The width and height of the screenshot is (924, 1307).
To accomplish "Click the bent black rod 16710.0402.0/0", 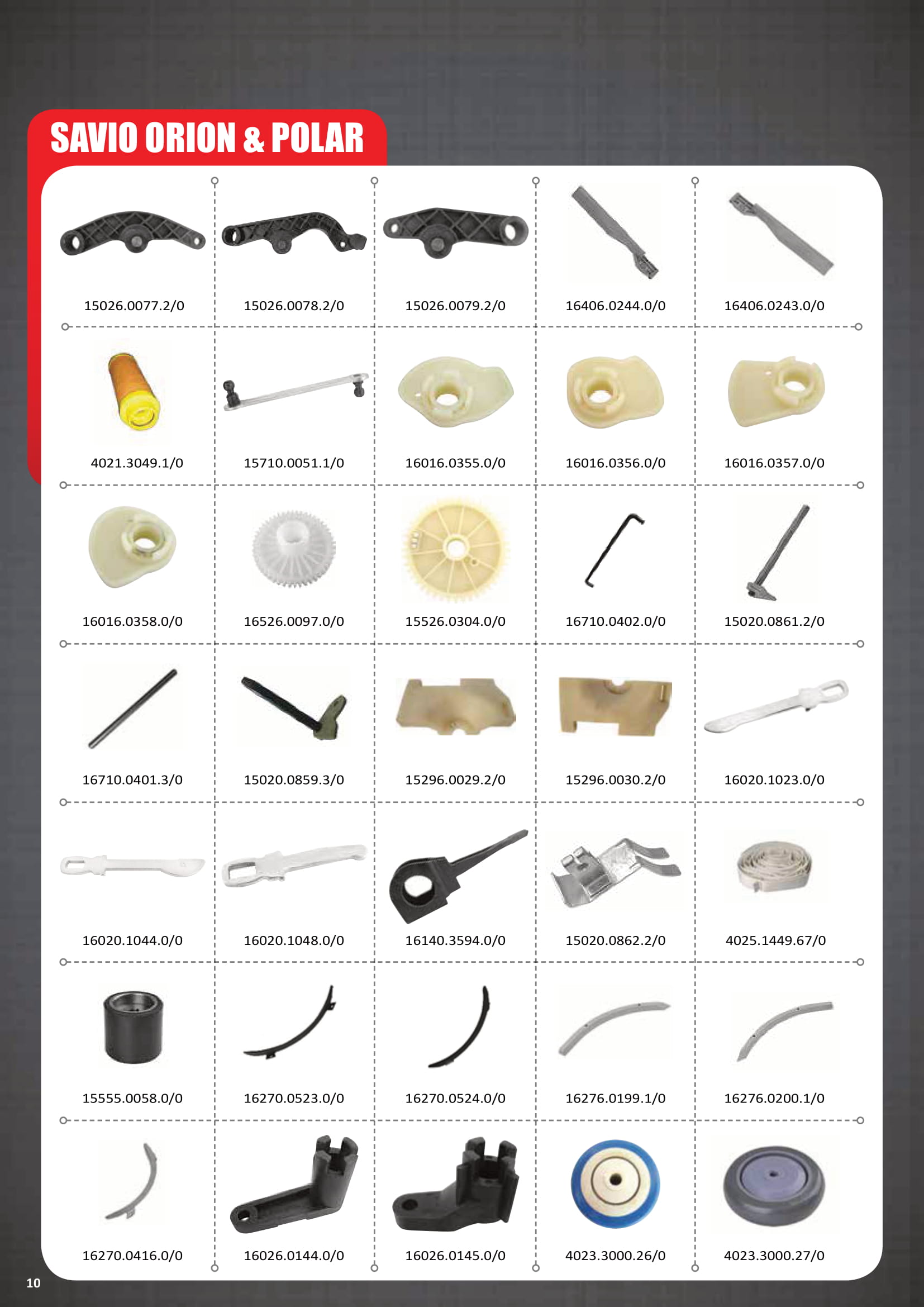I will pos(615,550).
